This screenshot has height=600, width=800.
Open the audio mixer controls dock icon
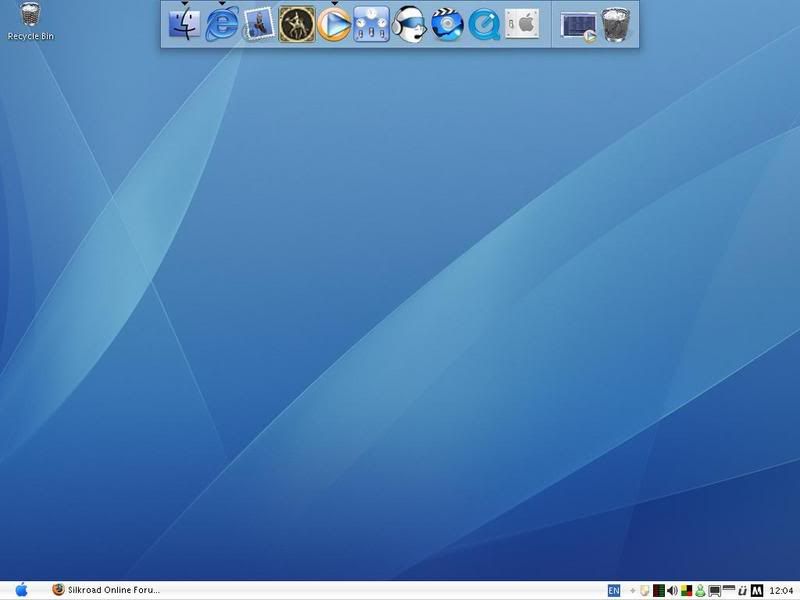pyautogui.click(x=371, y=24)
